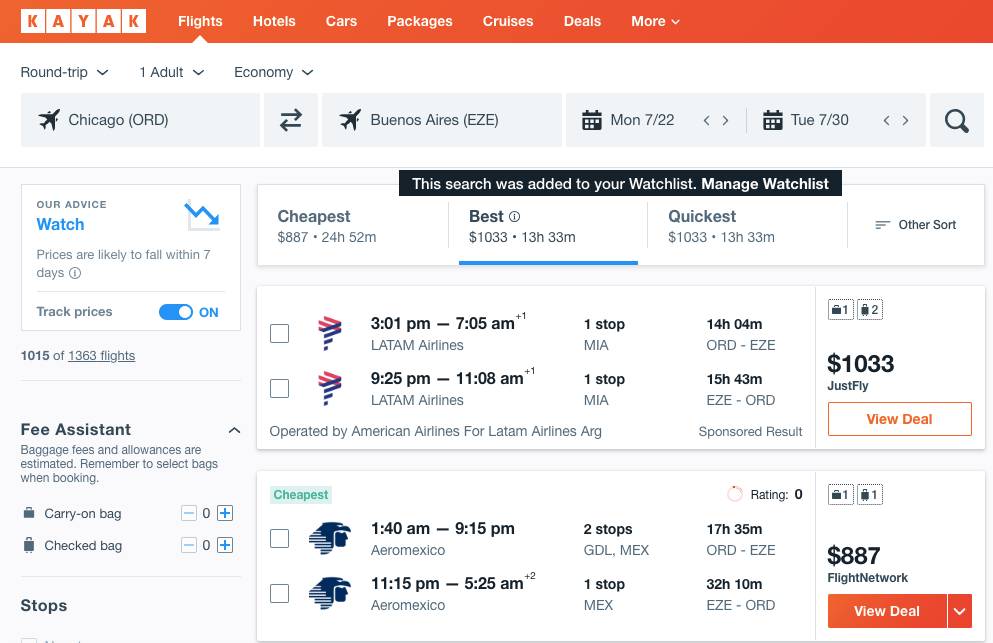Increase carry-on bag count
Screen dimensions: 993x643
coord(225,513)
